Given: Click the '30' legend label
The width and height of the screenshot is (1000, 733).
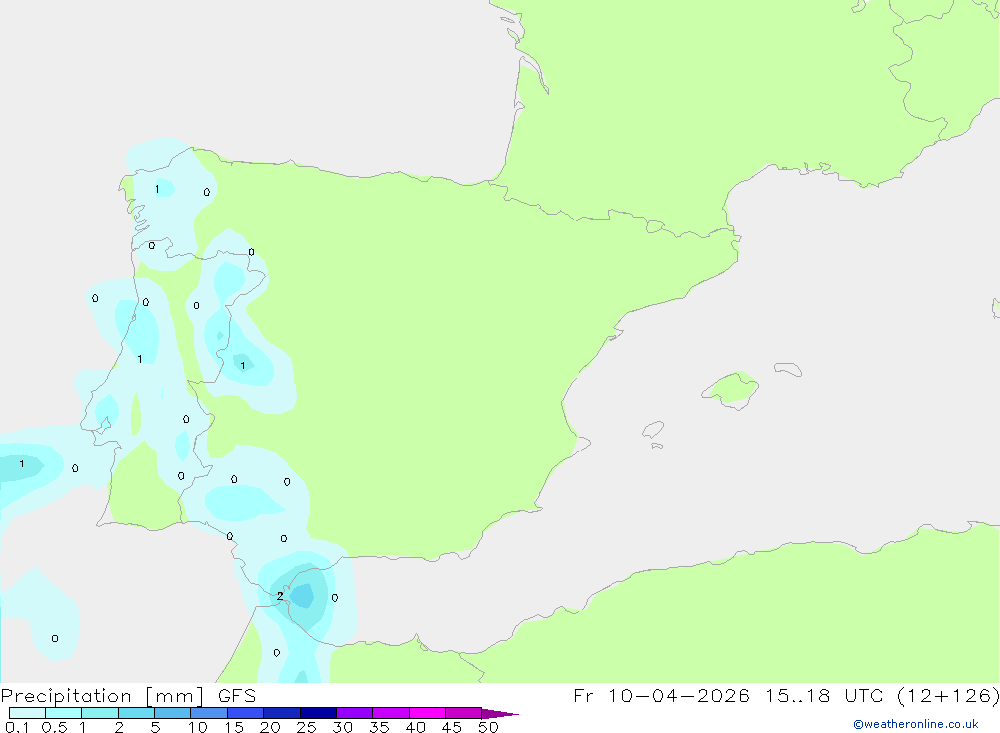Looking at the screenshot, I should (343, 727).
